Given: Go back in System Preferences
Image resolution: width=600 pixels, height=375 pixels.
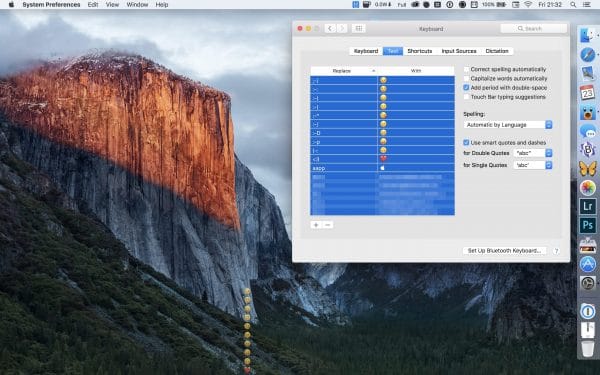Looking at the screenshot, I should point(330,28).
